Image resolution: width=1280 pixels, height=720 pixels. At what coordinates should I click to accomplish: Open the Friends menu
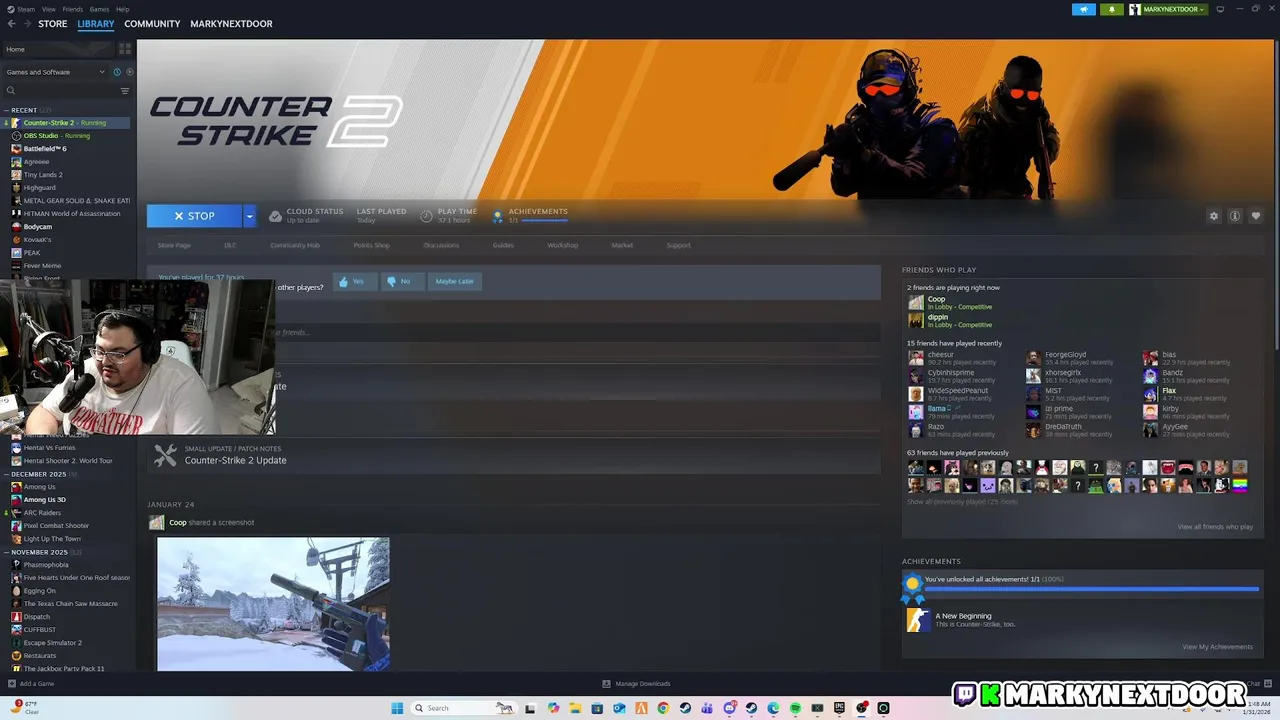(x=73, y=9)
